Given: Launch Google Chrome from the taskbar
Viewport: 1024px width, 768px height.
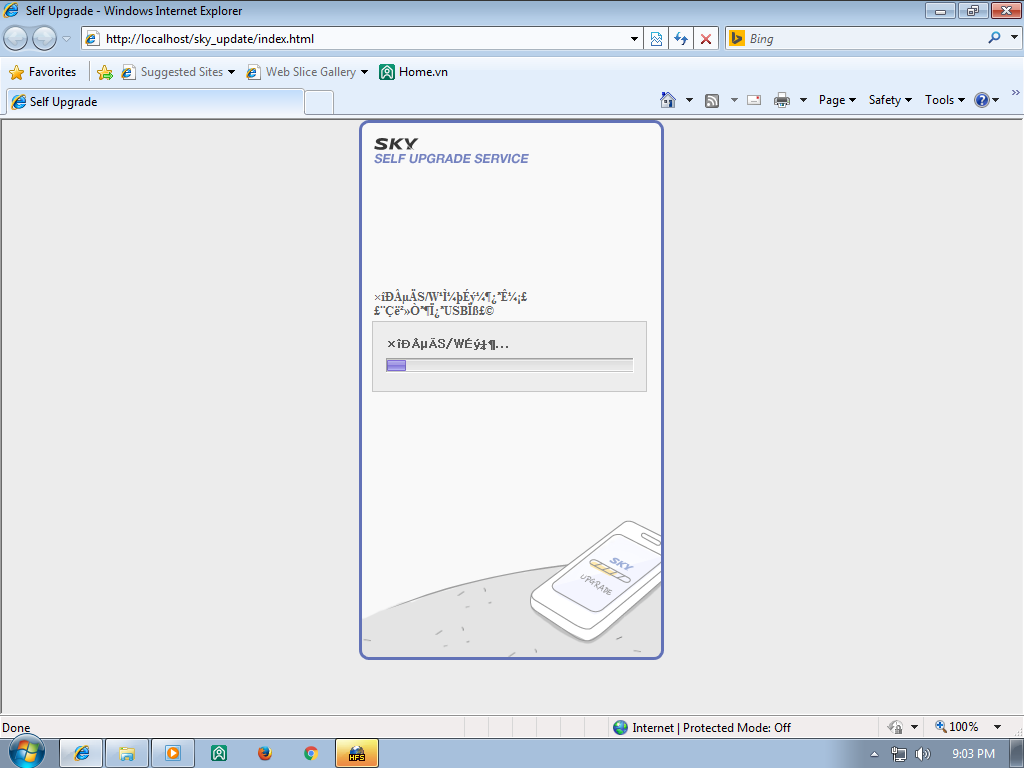Looking at the screenshot, I should pyautogui.click(x=311, y=754).
